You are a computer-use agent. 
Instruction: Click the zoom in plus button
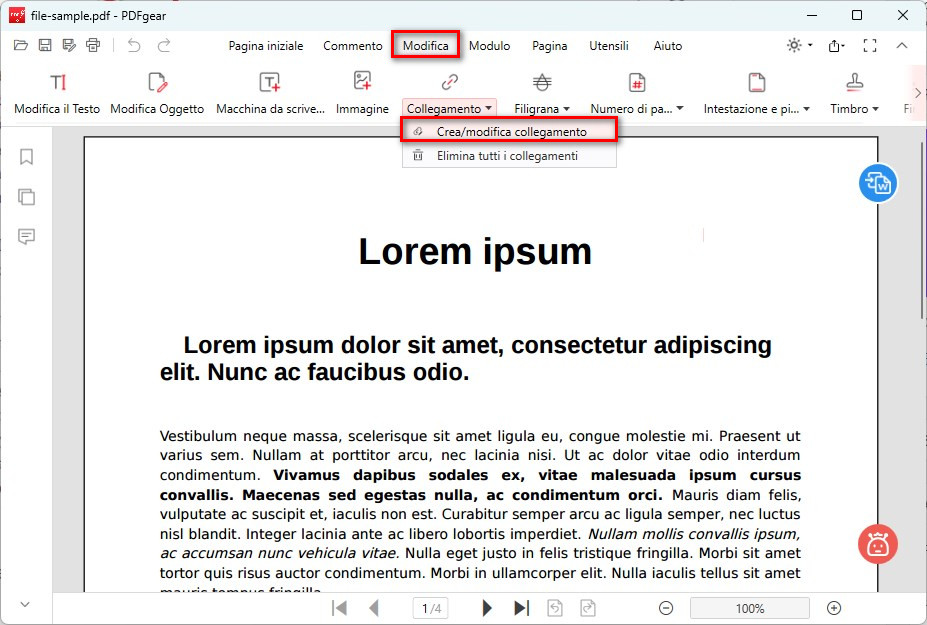834,608
